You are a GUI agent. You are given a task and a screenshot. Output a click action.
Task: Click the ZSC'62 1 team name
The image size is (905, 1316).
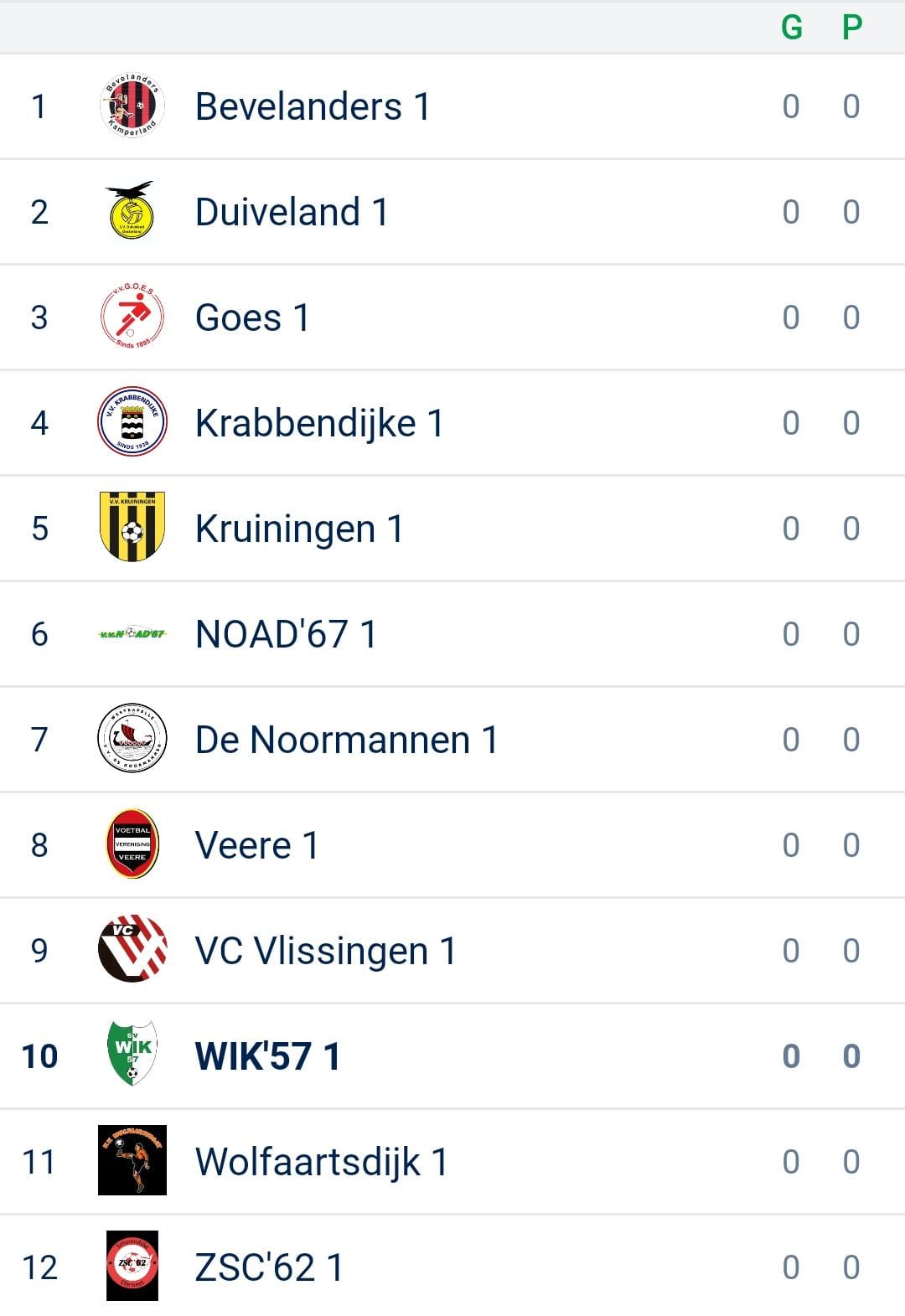click(269, 1267)
